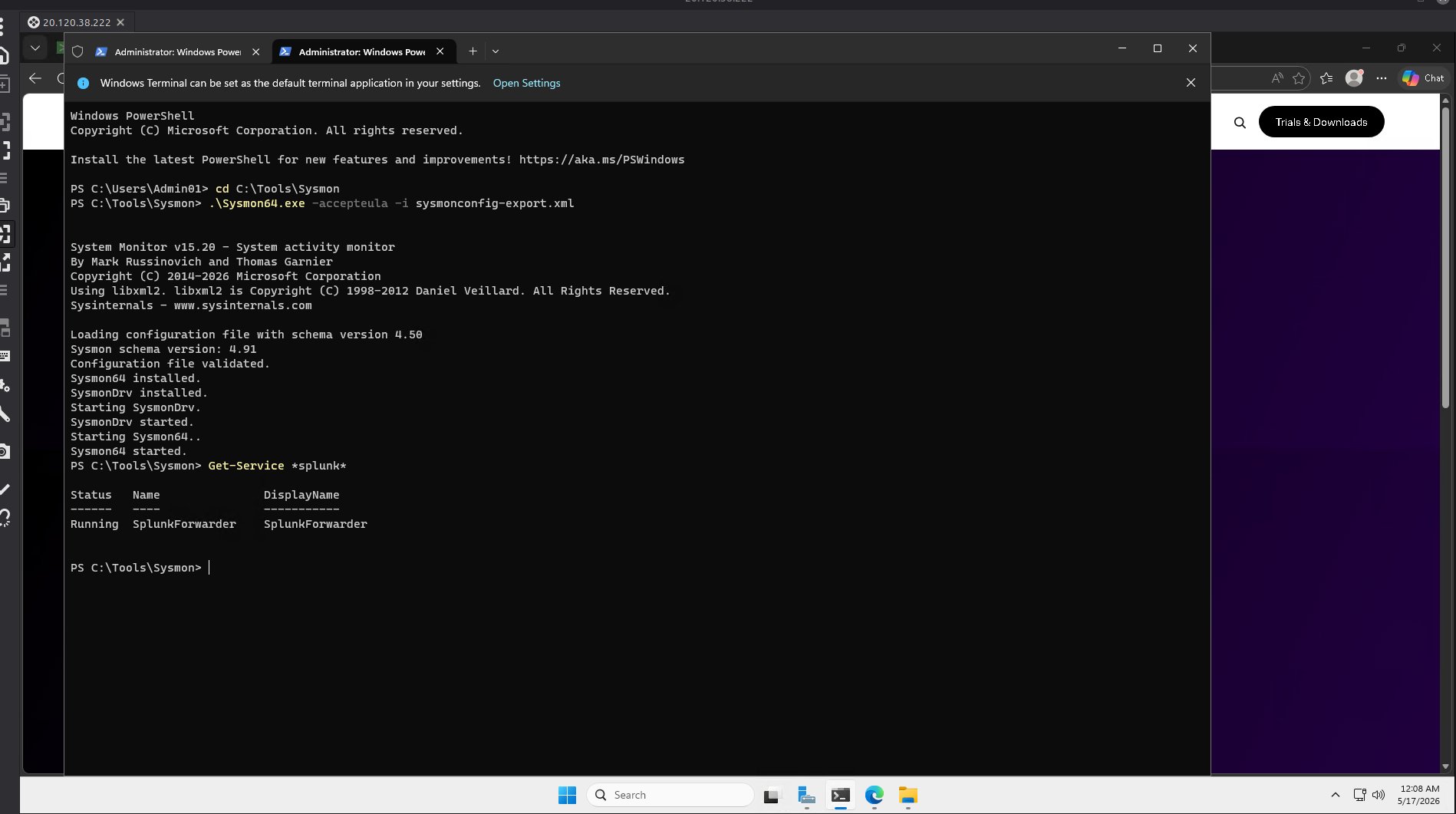This screenshot has width=1456, height=814.
Task: Open Task View from taskbar
Action: [x=772, y=795]
